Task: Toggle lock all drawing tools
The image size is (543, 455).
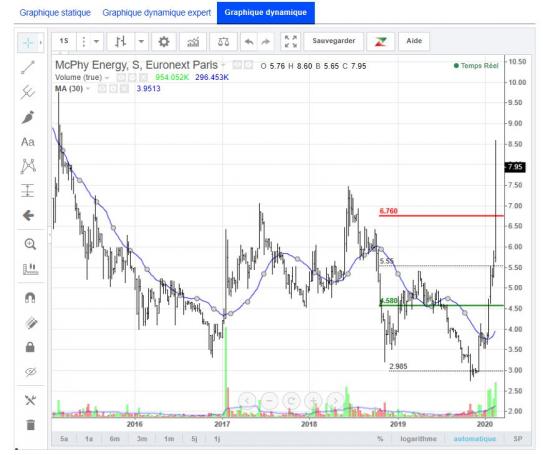Action: [30, 347]
